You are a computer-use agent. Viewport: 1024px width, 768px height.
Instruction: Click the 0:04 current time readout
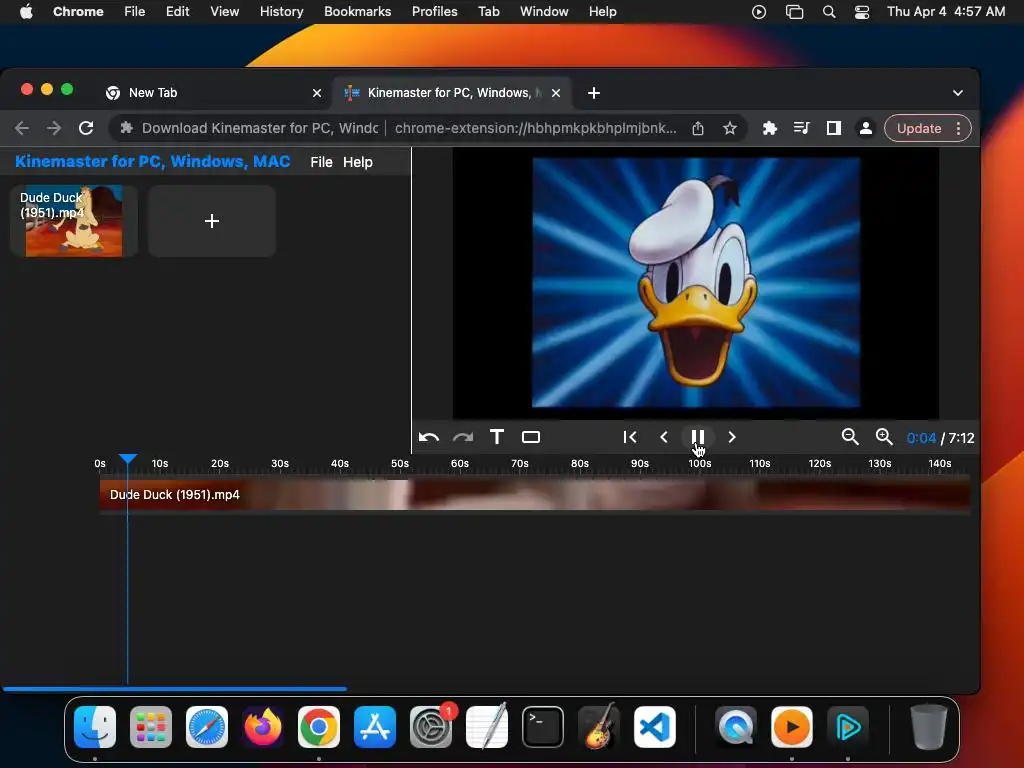[921, 438]
